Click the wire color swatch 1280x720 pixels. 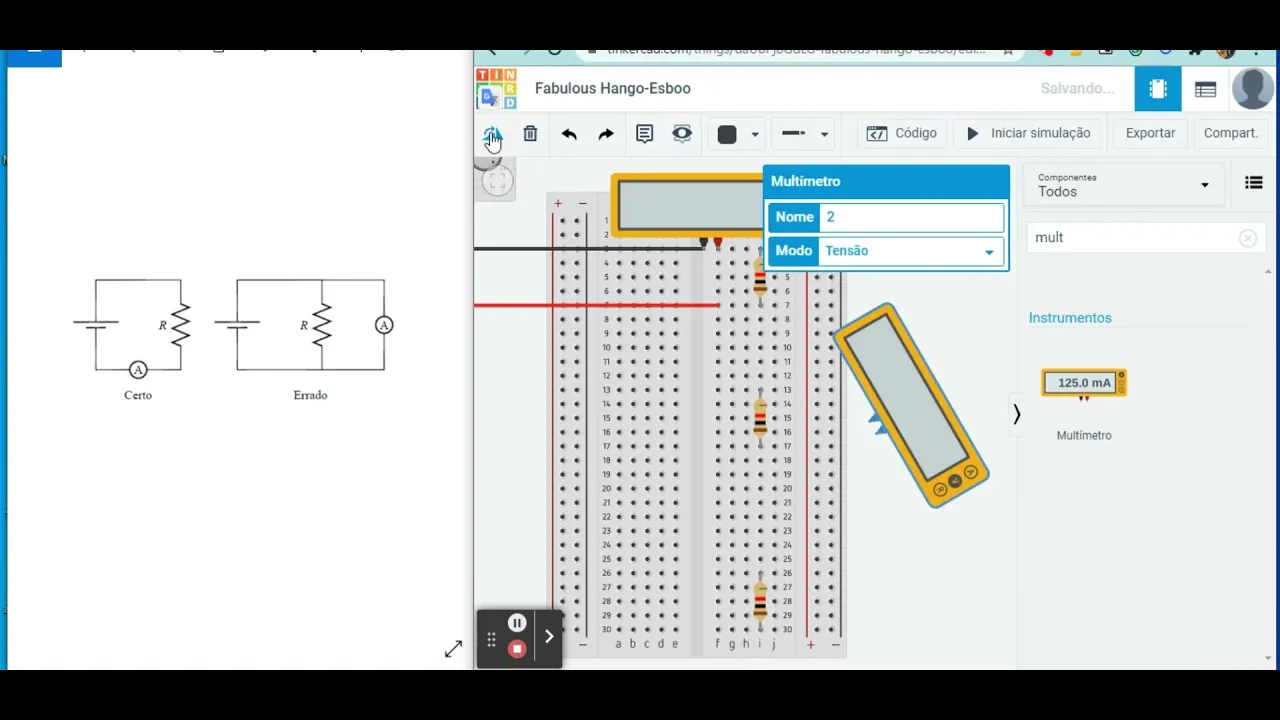[x=727, y=134]
